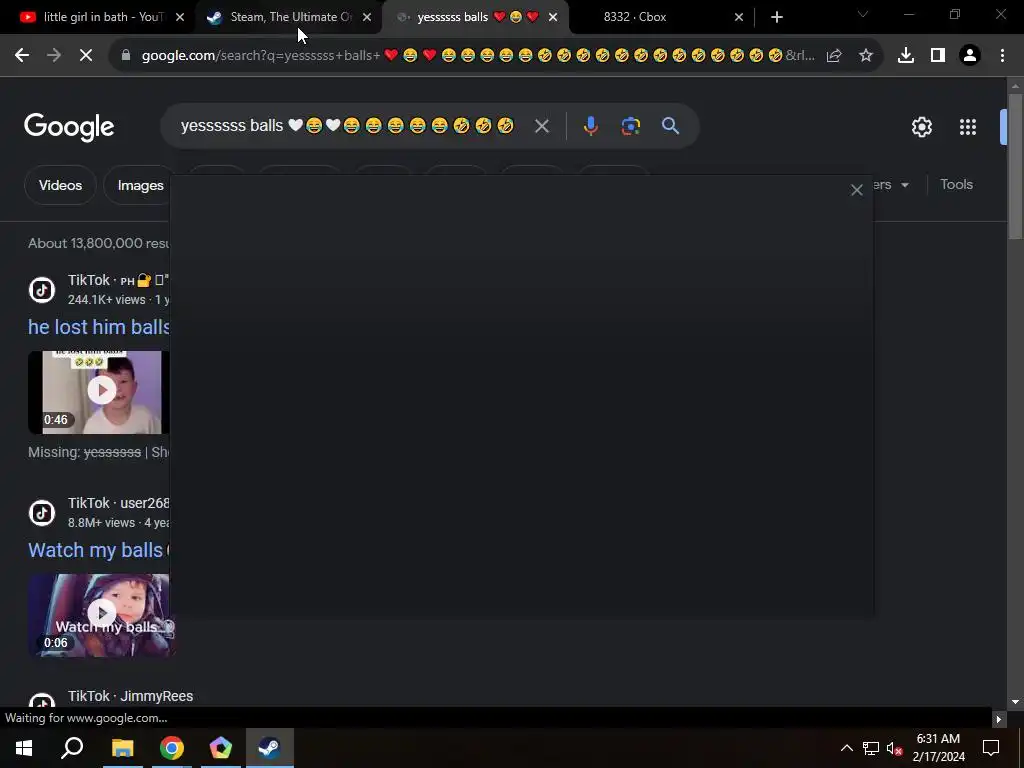This screenshot has height=768, width=1024.
Task: Click inside the Google search box
Action: click(347, 125)
